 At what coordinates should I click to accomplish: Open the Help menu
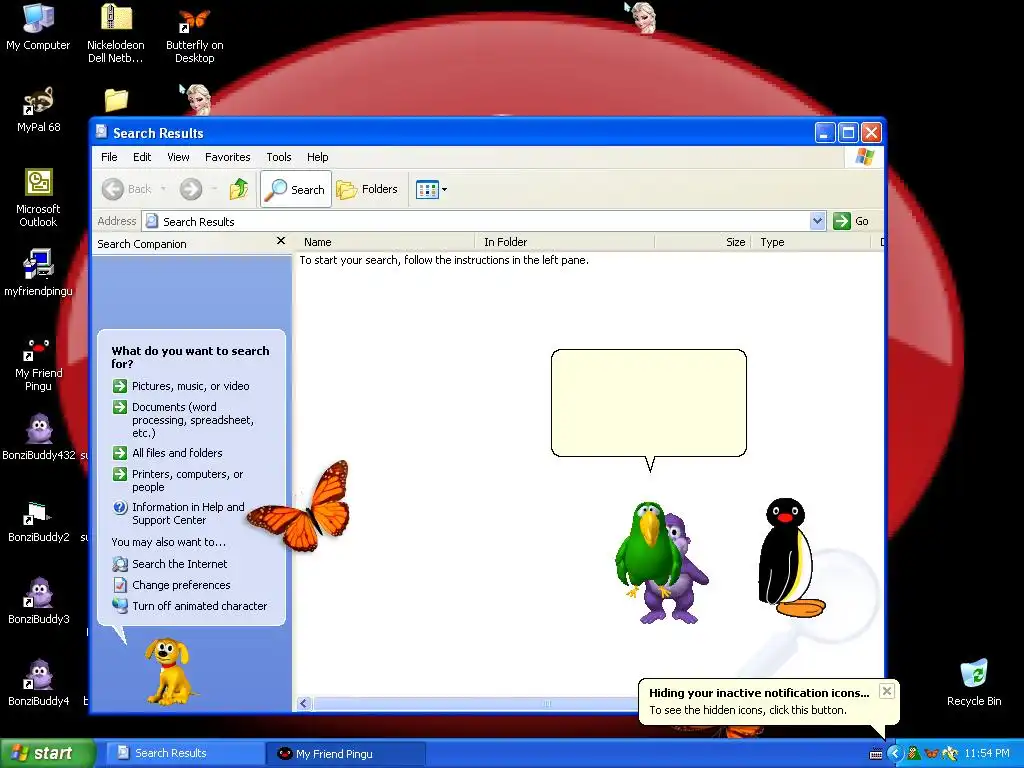pyautogui.click(x=317, y=157)
